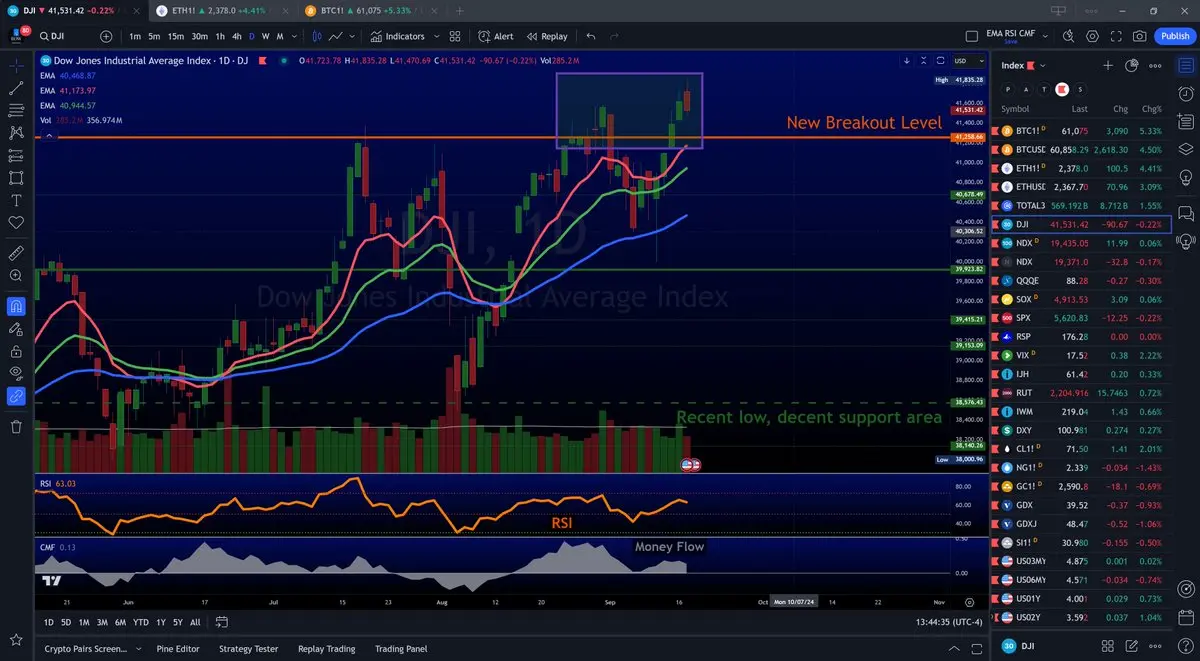Open a new tab with the plus button
This screenshot has width=1200, height=661.
click(458, 10)
